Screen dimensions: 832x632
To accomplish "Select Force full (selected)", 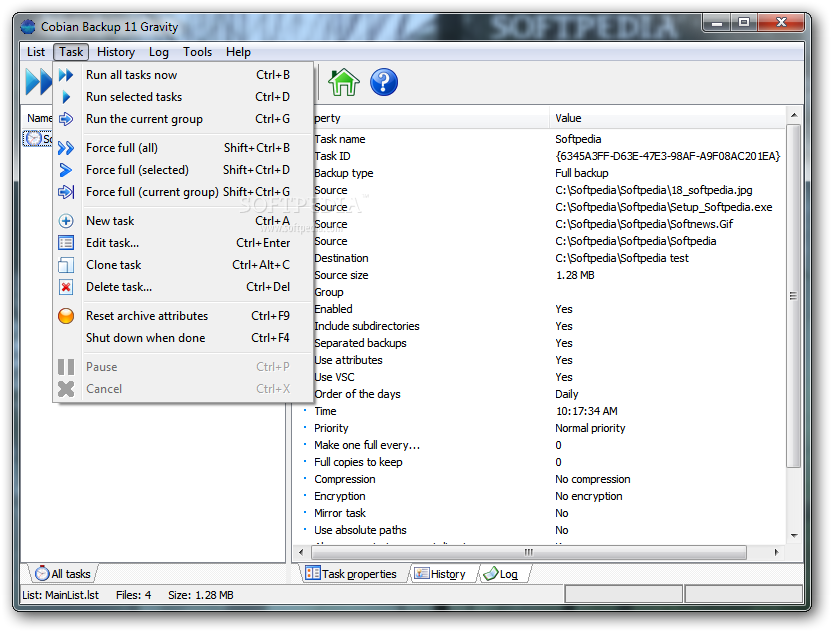I will pos(183,170).
